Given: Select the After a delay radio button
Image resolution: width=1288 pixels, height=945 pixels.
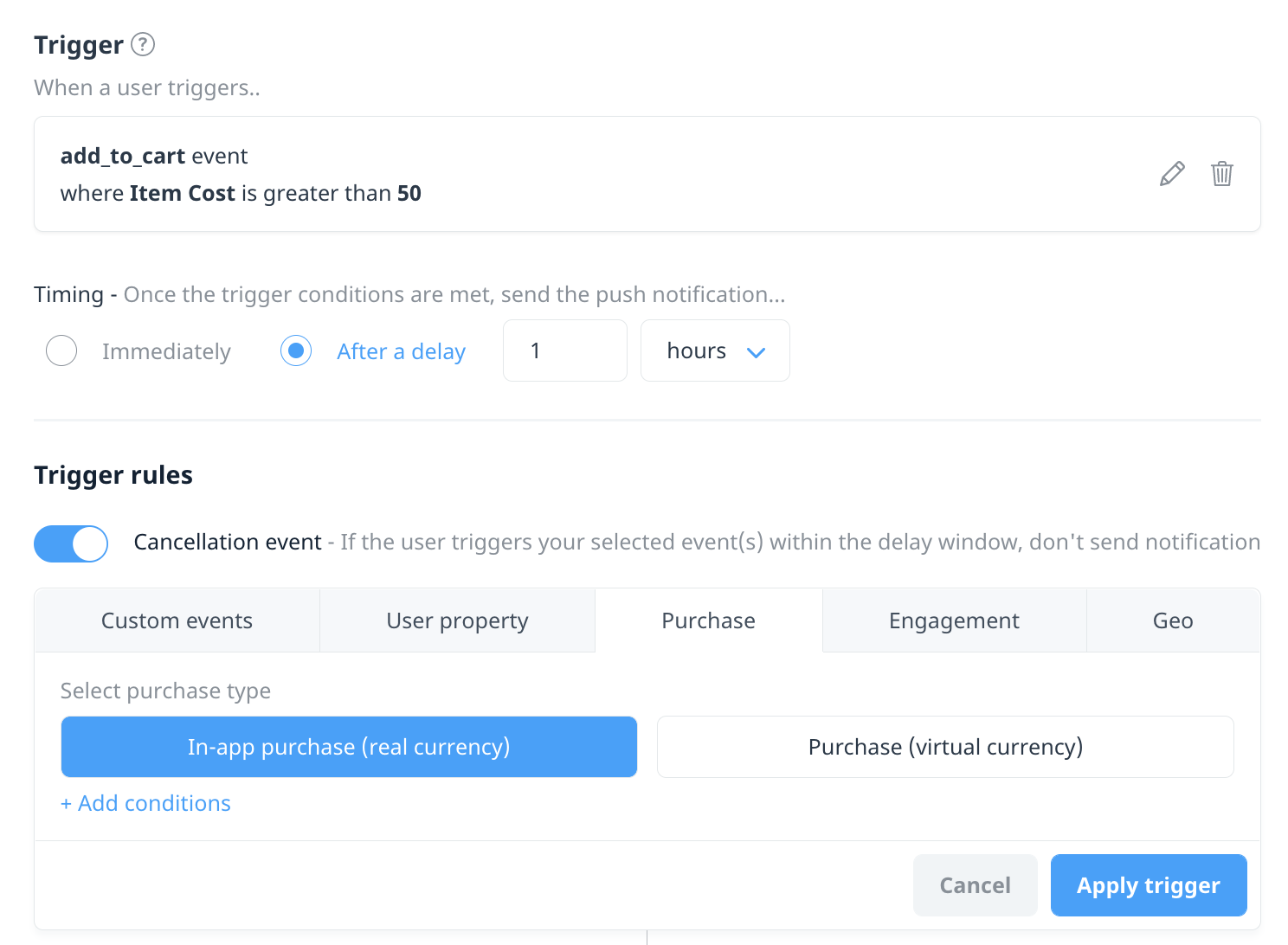Looking at the screenshot, I should point(296,350).
